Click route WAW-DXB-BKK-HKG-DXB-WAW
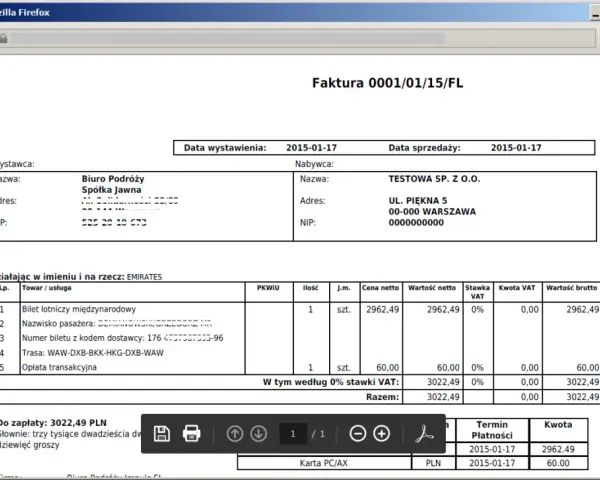600x480 pixels. (x=105, y=353)
